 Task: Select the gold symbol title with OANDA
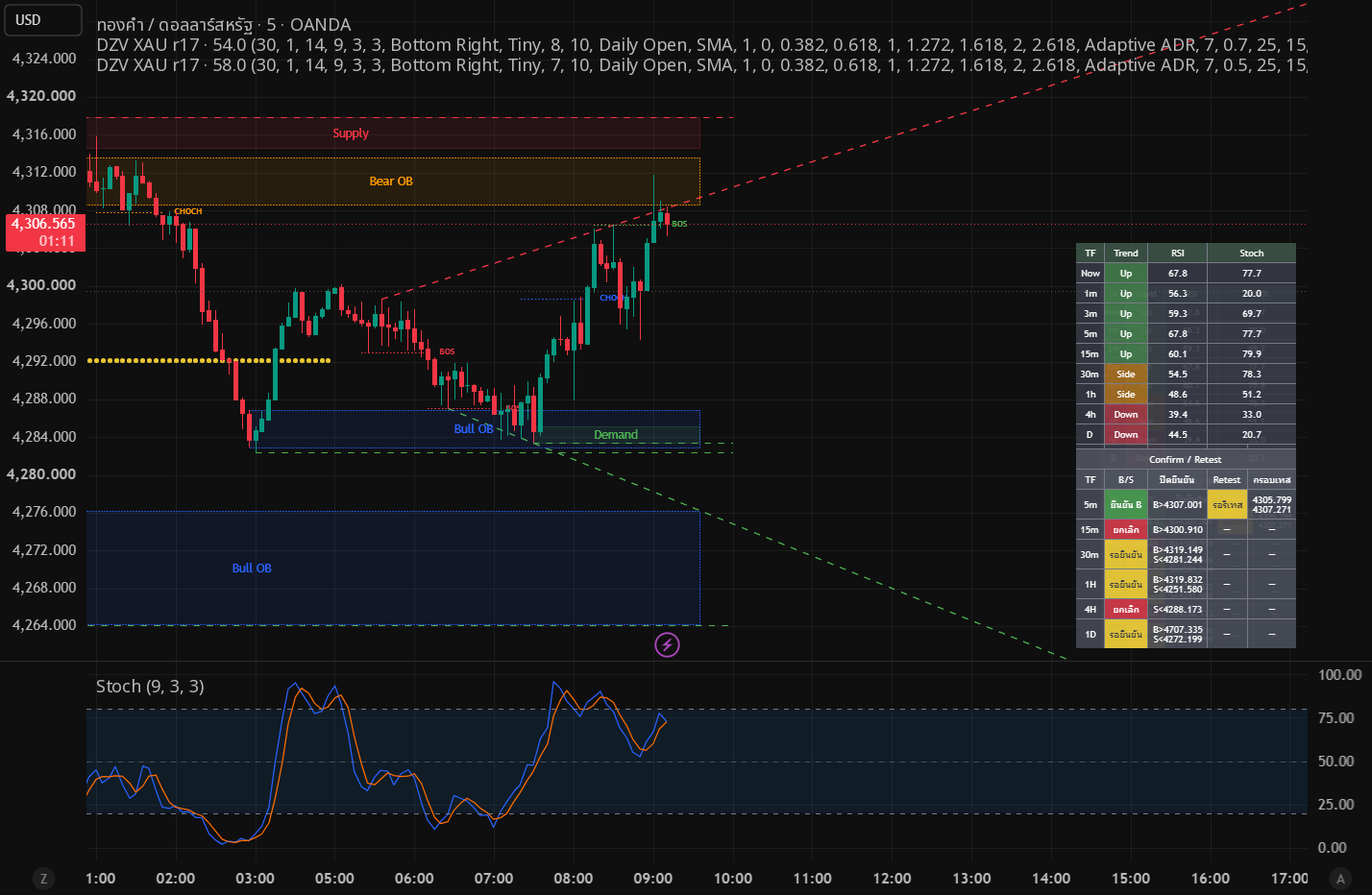(x=224, y=25)
